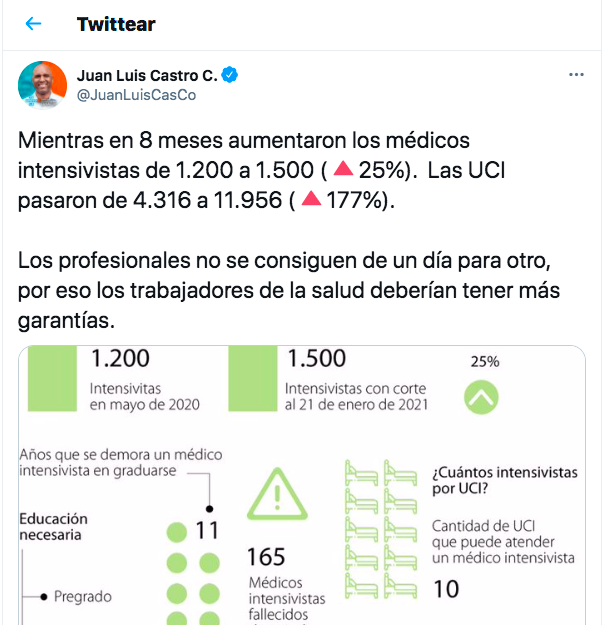The height and width of the screenshot is (625, 603).
Task: Click the green warning triangle icon
Action: [x=277, y=494]
